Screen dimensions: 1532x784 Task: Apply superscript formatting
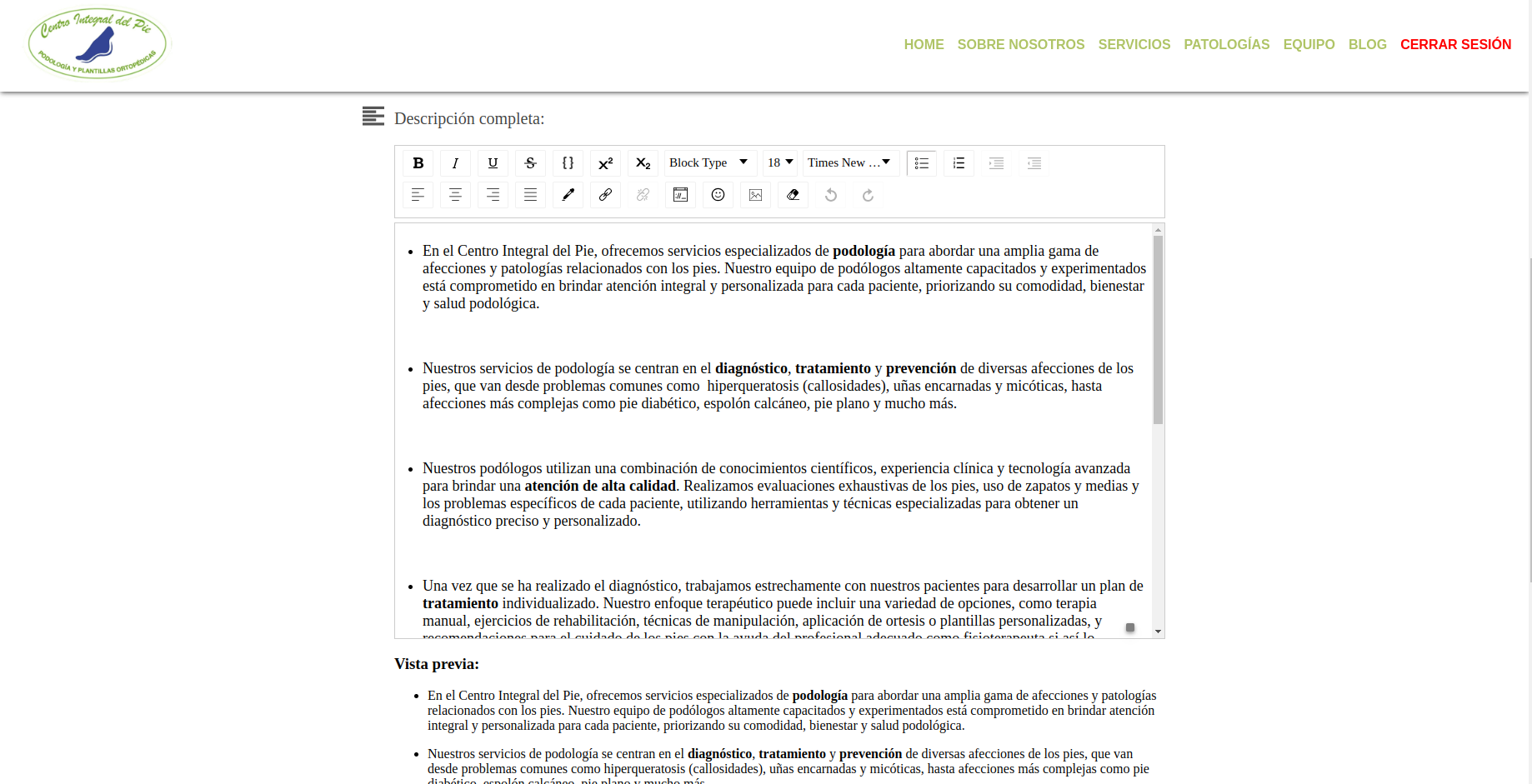[x=605, y=163]
